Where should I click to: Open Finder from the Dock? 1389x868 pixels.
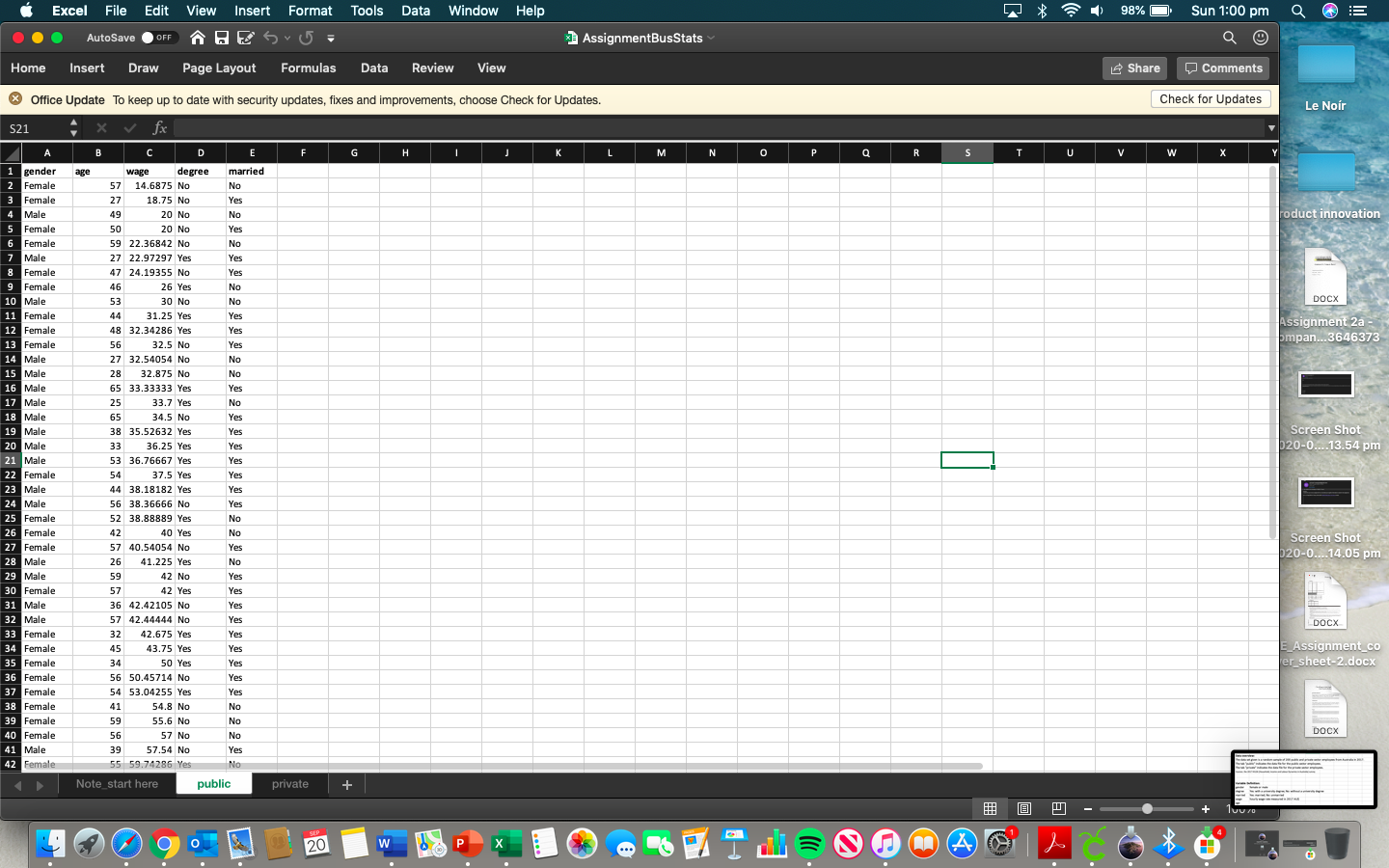click(x=50, y=844)
